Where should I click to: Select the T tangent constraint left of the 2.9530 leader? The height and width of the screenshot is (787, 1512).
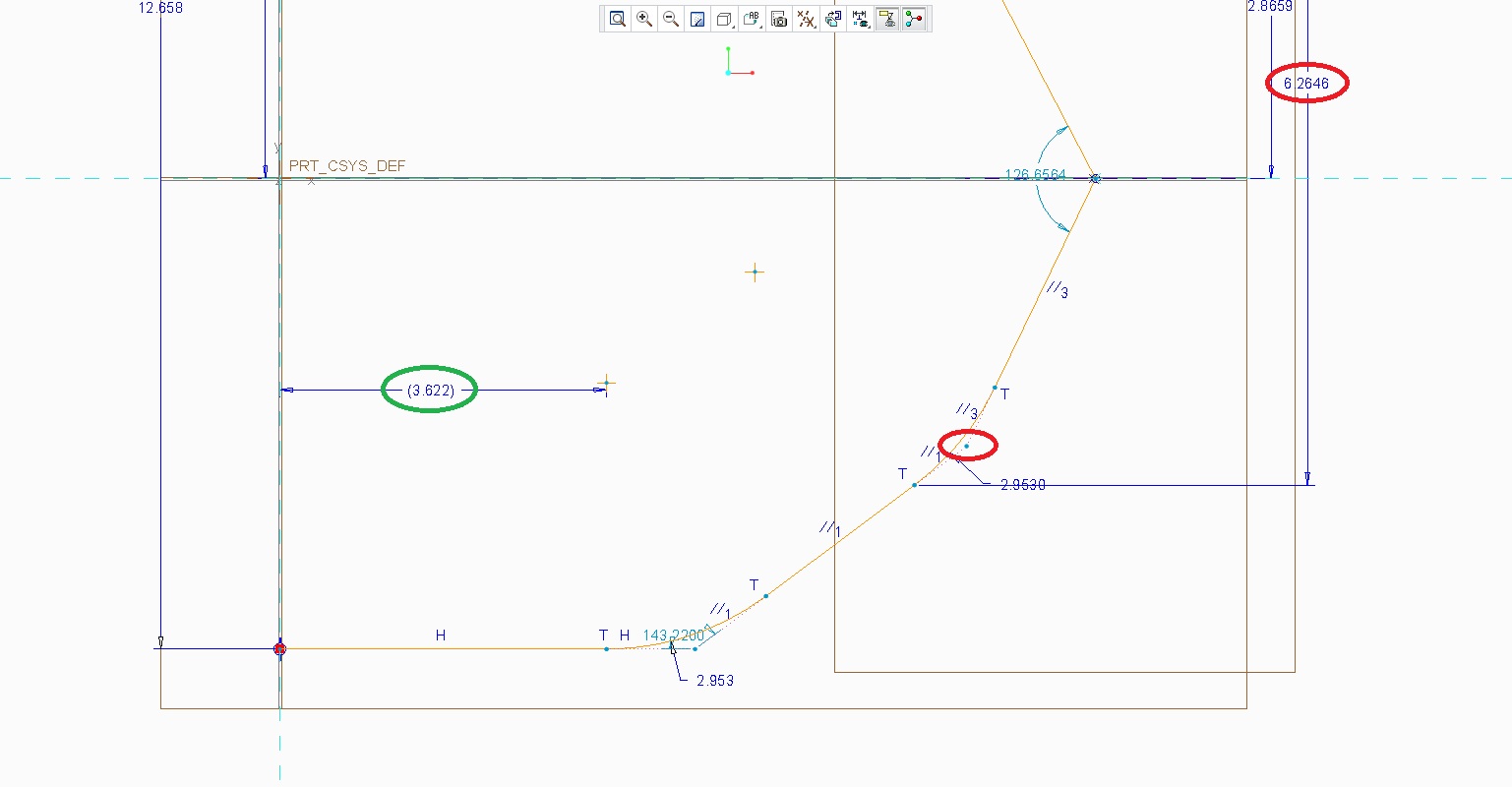point(902,473)
